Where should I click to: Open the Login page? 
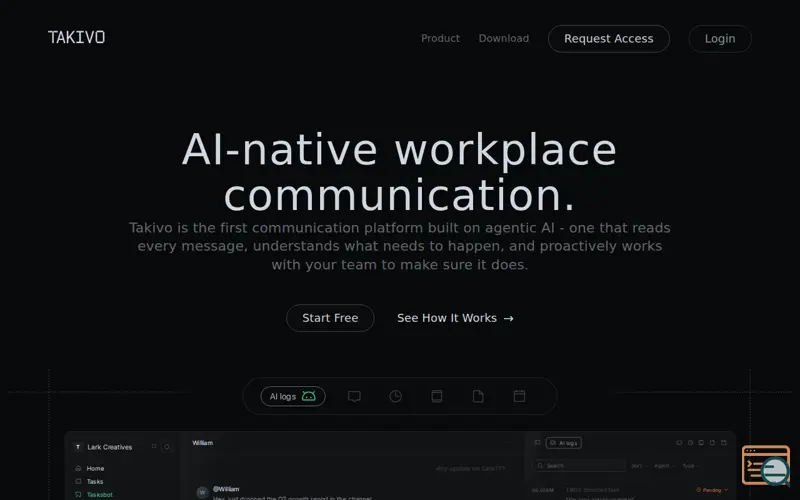pos(720,39)
